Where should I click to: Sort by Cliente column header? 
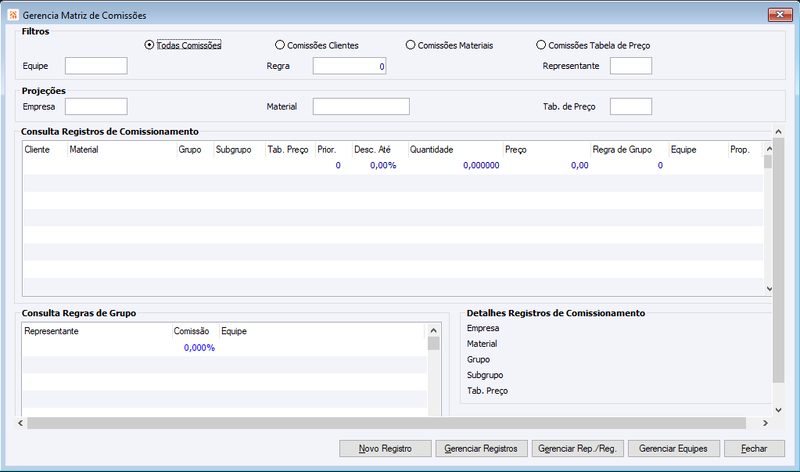pos(45,150)
